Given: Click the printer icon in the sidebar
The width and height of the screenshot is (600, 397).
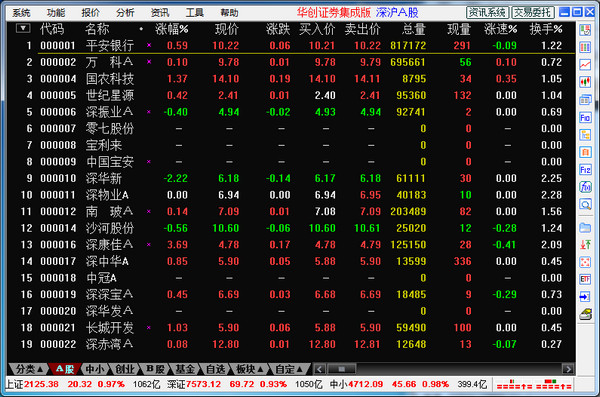Looking at the screenshot, I should (585, 314).
